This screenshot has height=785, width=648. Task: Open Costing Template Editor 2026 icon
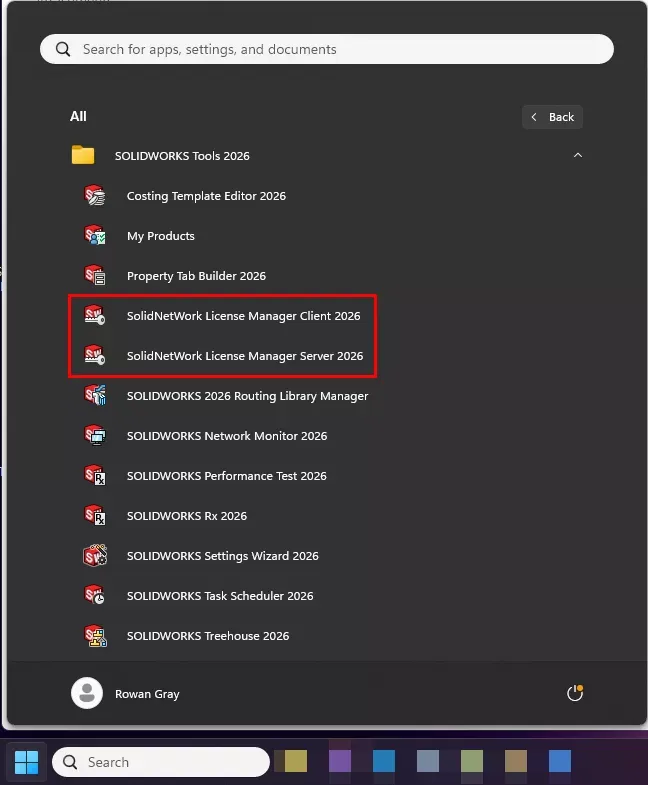tap(95, 196)
